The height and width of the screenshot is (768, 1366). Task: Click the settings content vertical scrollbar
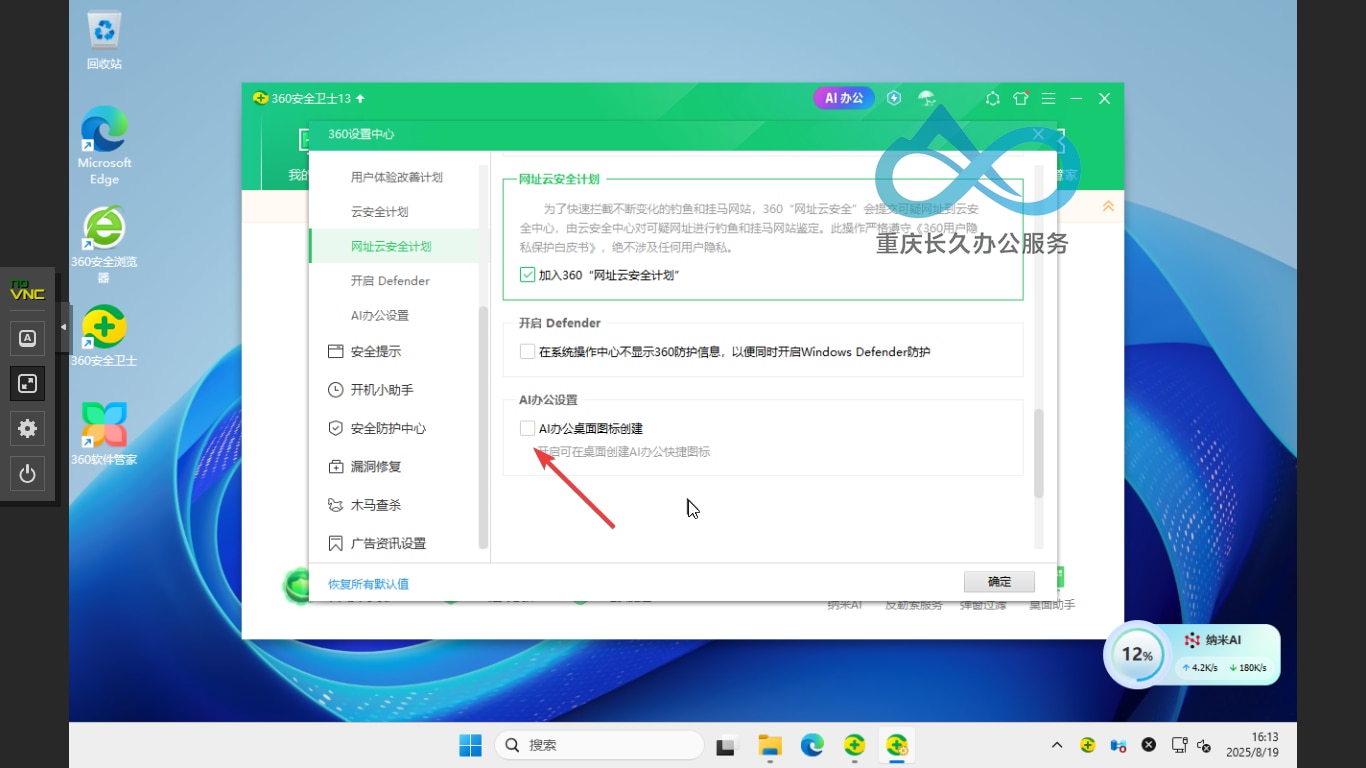1039,453
